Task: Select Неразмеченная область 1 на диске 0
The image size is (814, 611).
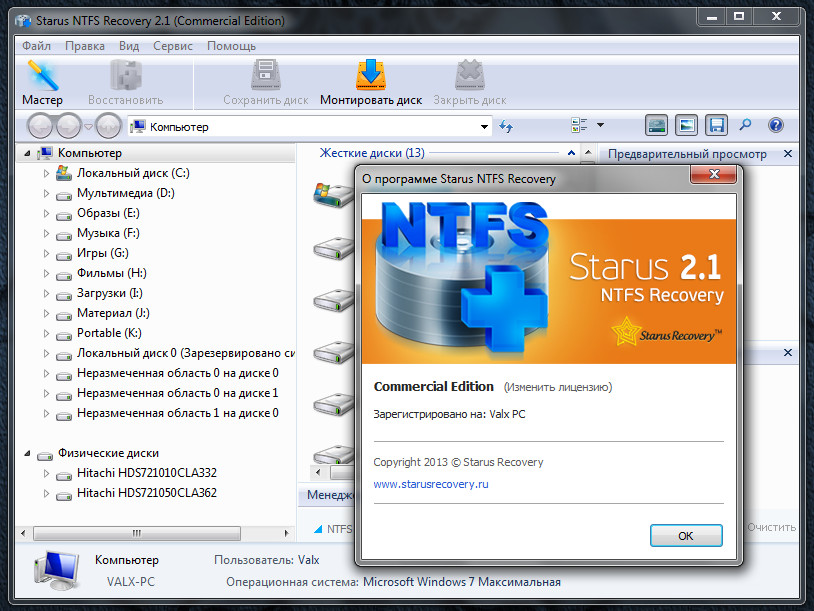Action: click(x=178, y=413)
